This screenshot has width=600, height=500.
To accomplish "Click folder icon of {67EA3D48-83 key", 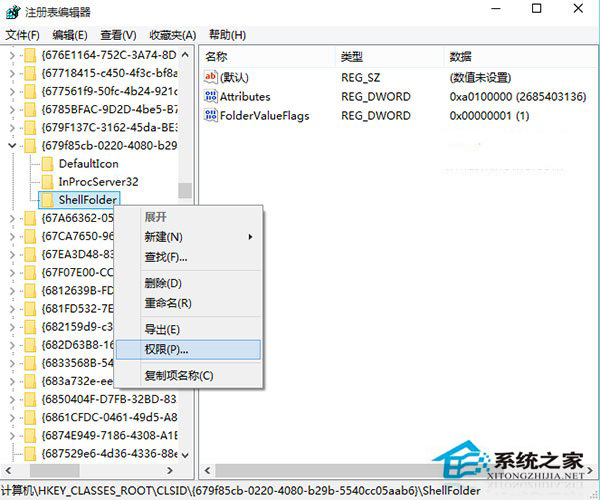I will pos(30,254).
